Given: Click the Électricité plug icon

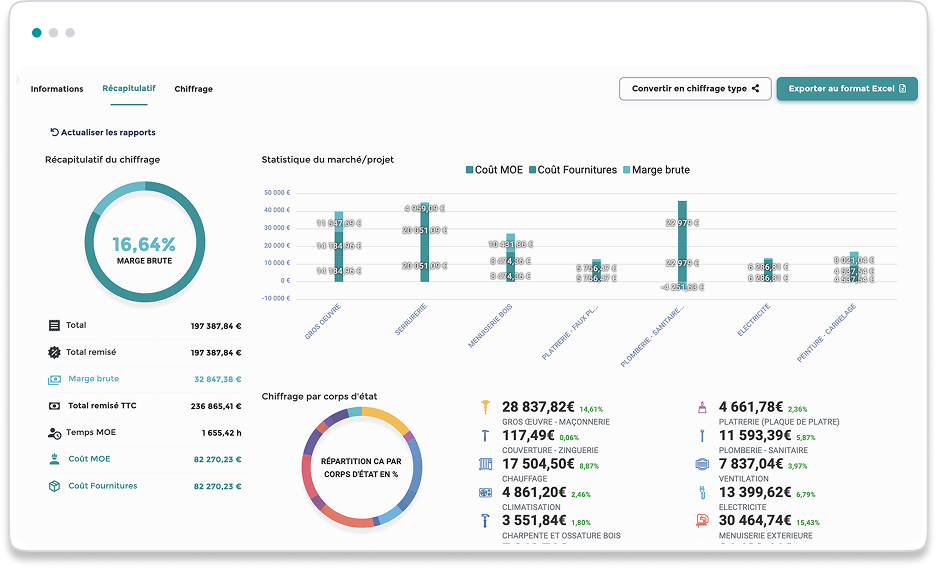Looking at the screenshot, I should (702, 493).
